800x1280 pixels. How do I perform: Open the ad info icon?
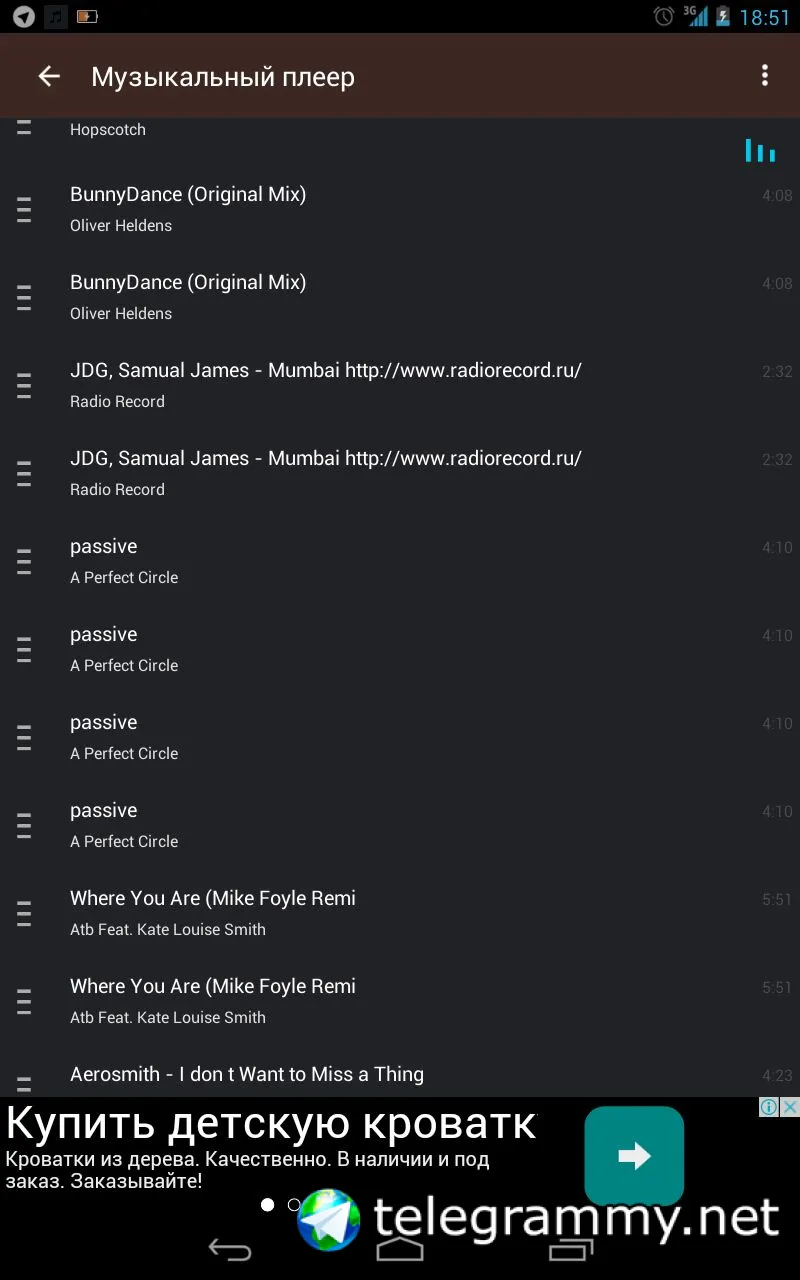[769, 1107]
